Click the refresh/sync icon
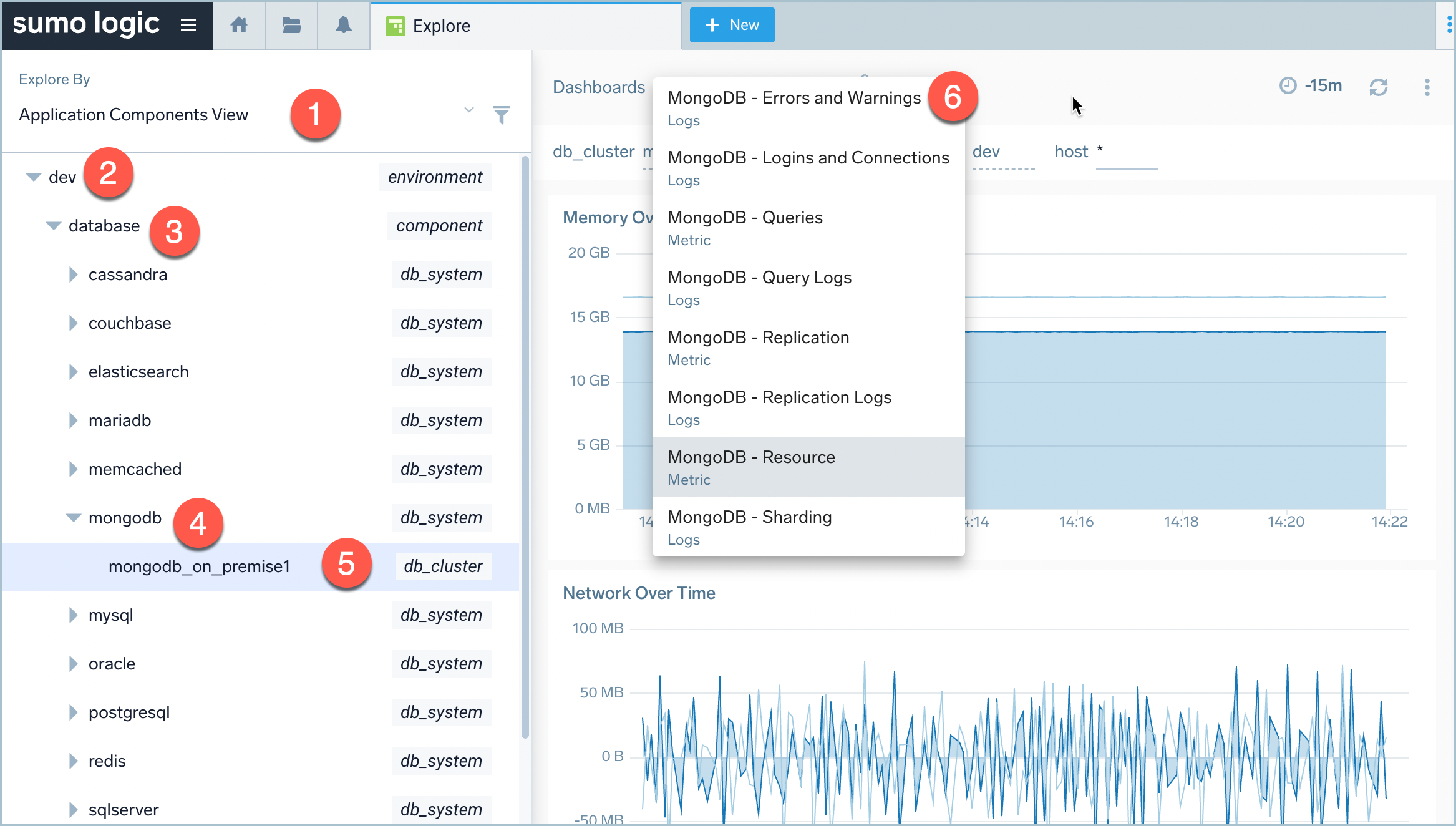1456x826 pixels. (x=1379, y=87)
